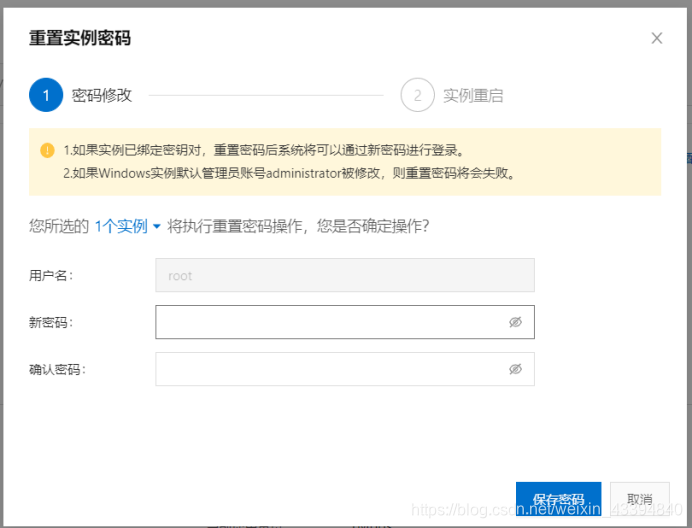Image resolution: width=692 pixels, height=528 pixels.
Task: Focus the 确认密码 input field
Action: 345,369
